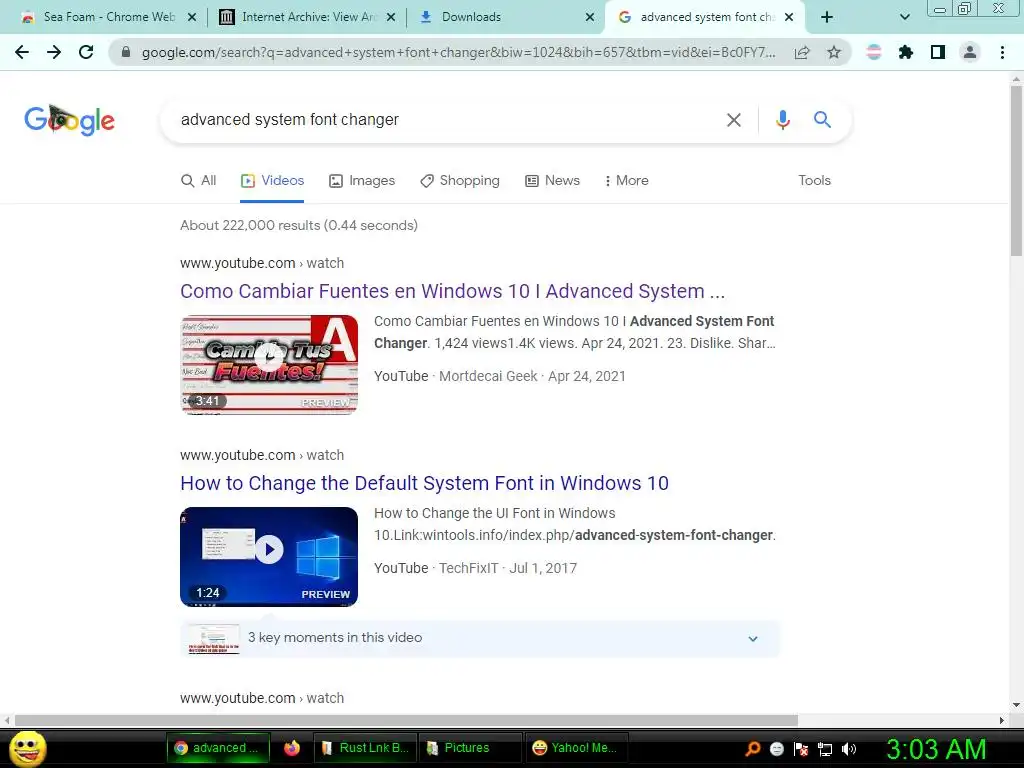Click the vertical scrollbar thumb
Screen dimensions: 1024x768
(1016, 171)
